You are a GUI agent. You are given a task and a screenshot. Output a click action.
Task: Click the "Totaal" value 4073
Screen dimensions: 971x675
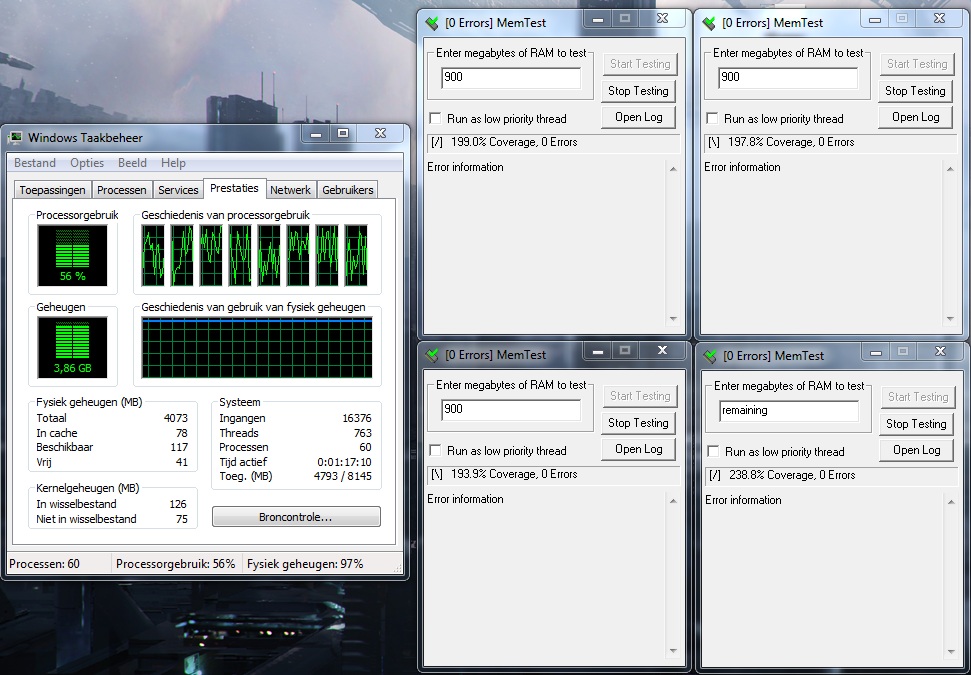point(175,419)
